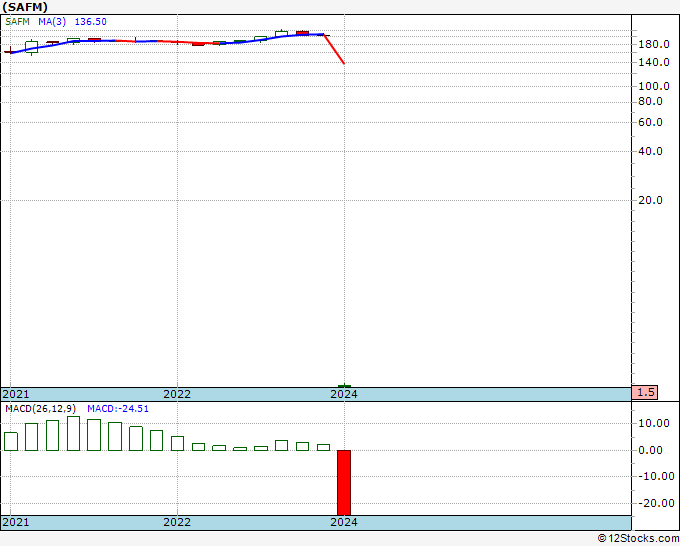This screenshot has height=546, width=680.
Task: Click the small green candlestick at chart bottom
Action: (344, 386)
